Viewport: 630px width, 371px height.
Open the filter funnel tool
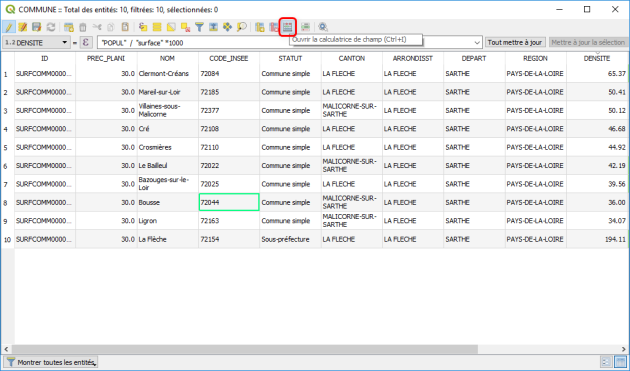click(x=199, y=27)
